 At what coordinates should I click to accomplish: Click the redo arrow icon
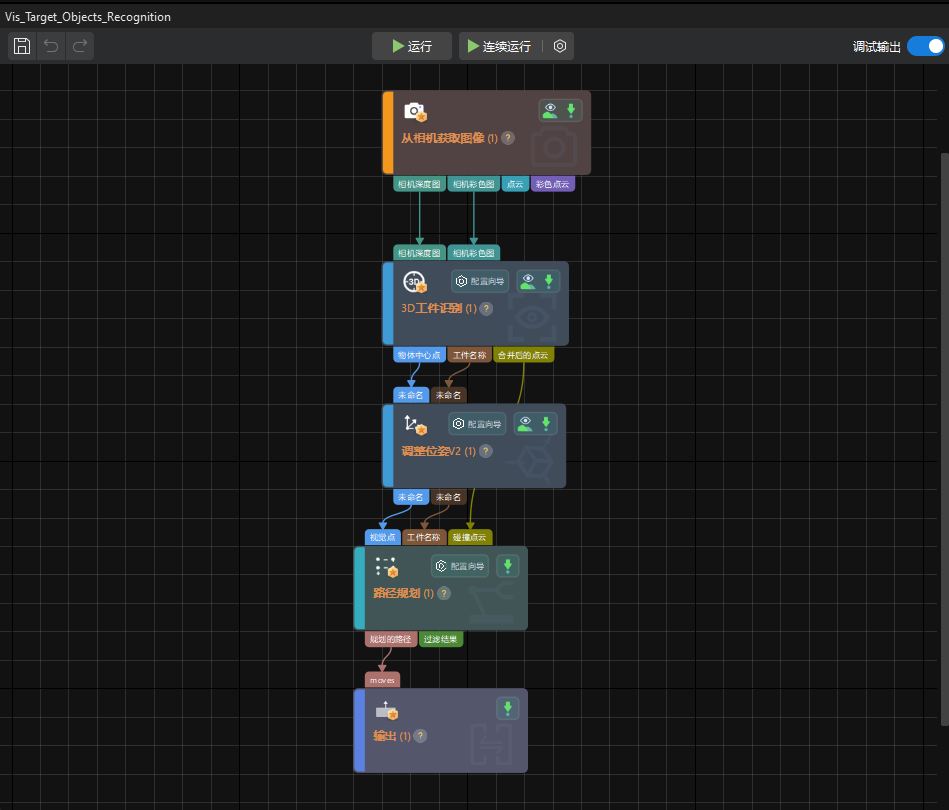pyautogui.click(x=80, y=46)
